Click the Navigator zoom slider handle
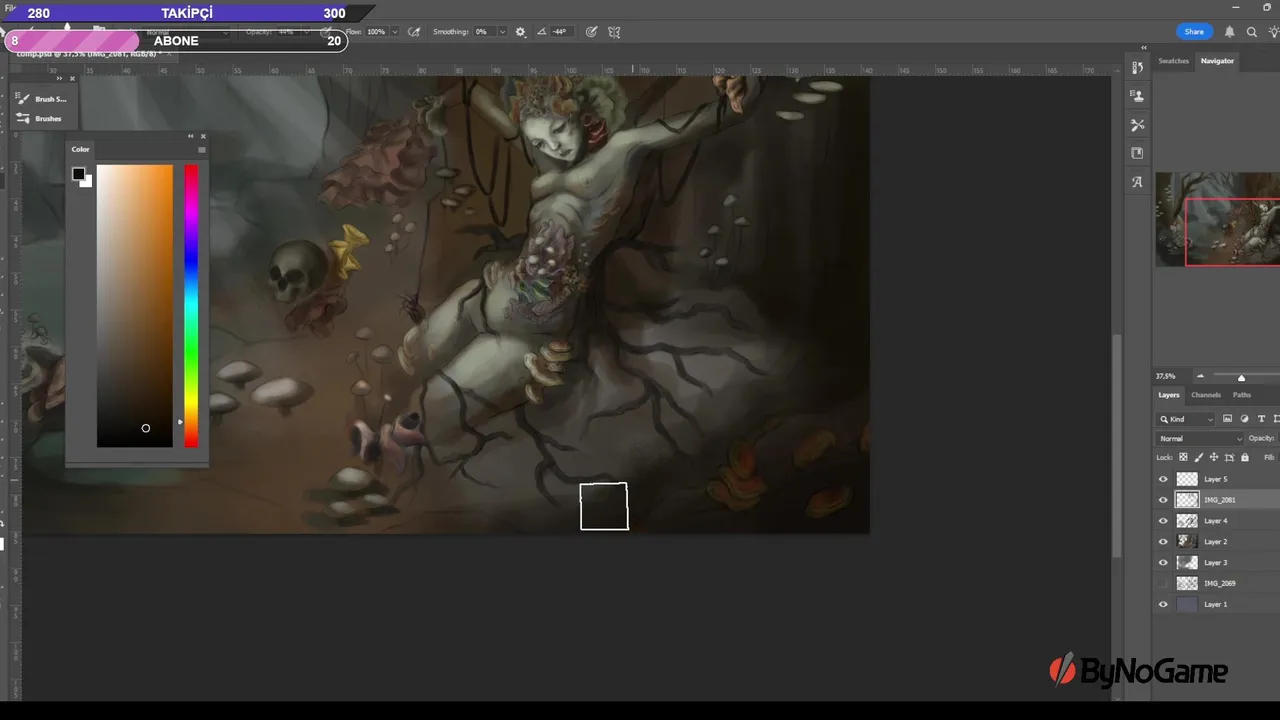 coord(1241,377)
